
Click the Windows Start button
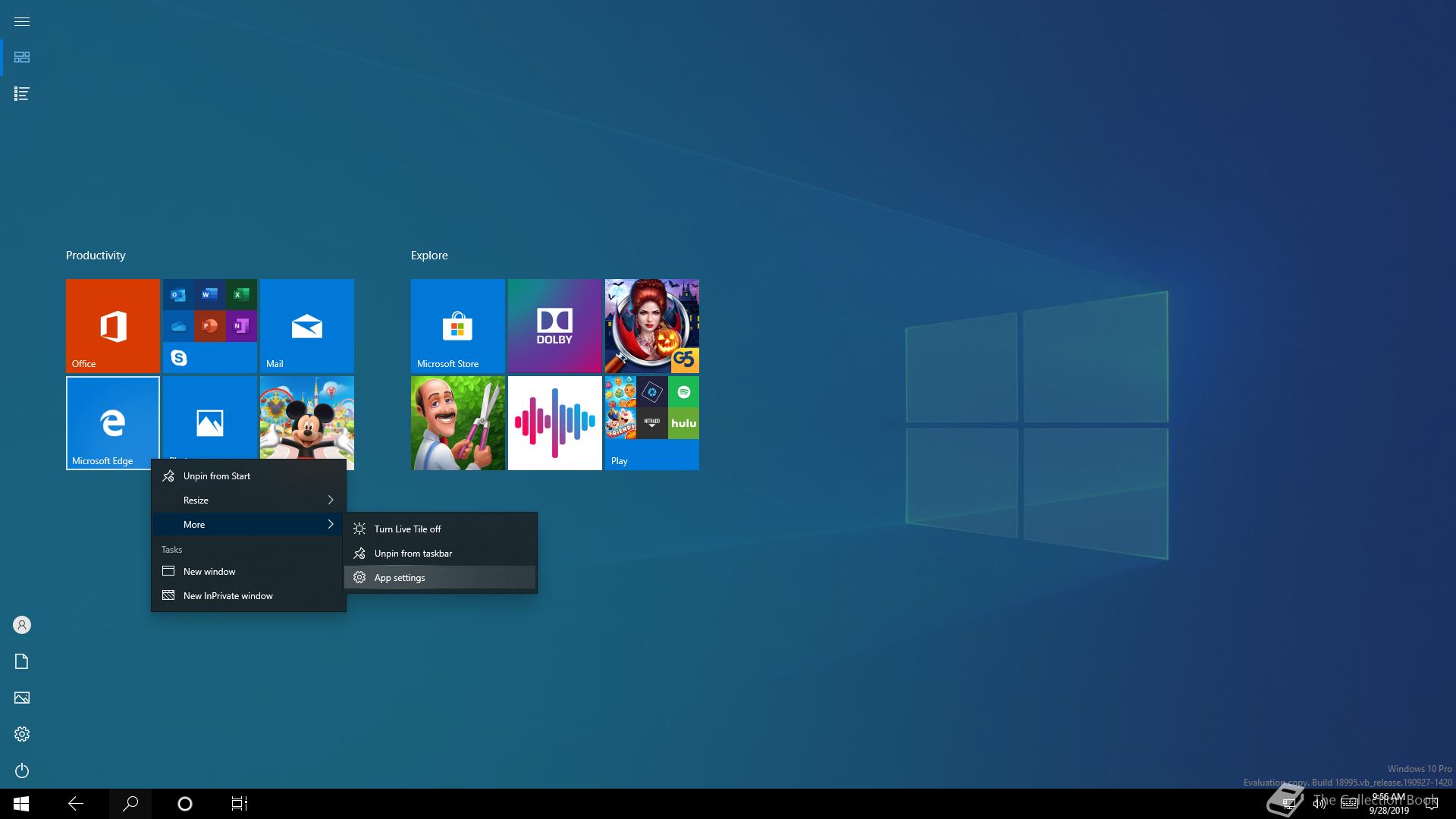pos(21,804)
